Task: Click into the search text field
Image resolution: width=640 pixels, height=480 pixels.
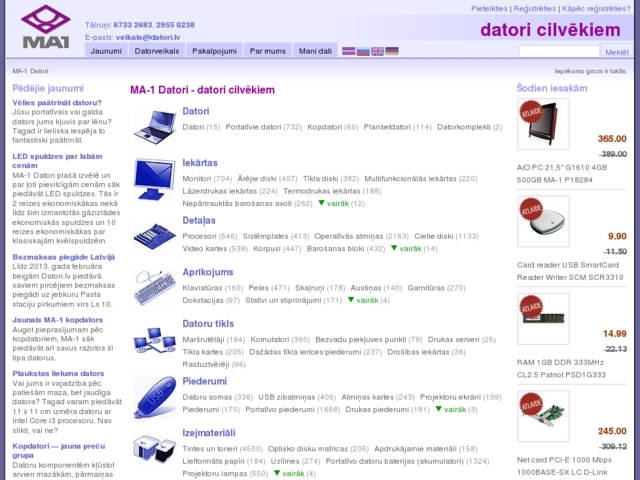Action: 559,51
